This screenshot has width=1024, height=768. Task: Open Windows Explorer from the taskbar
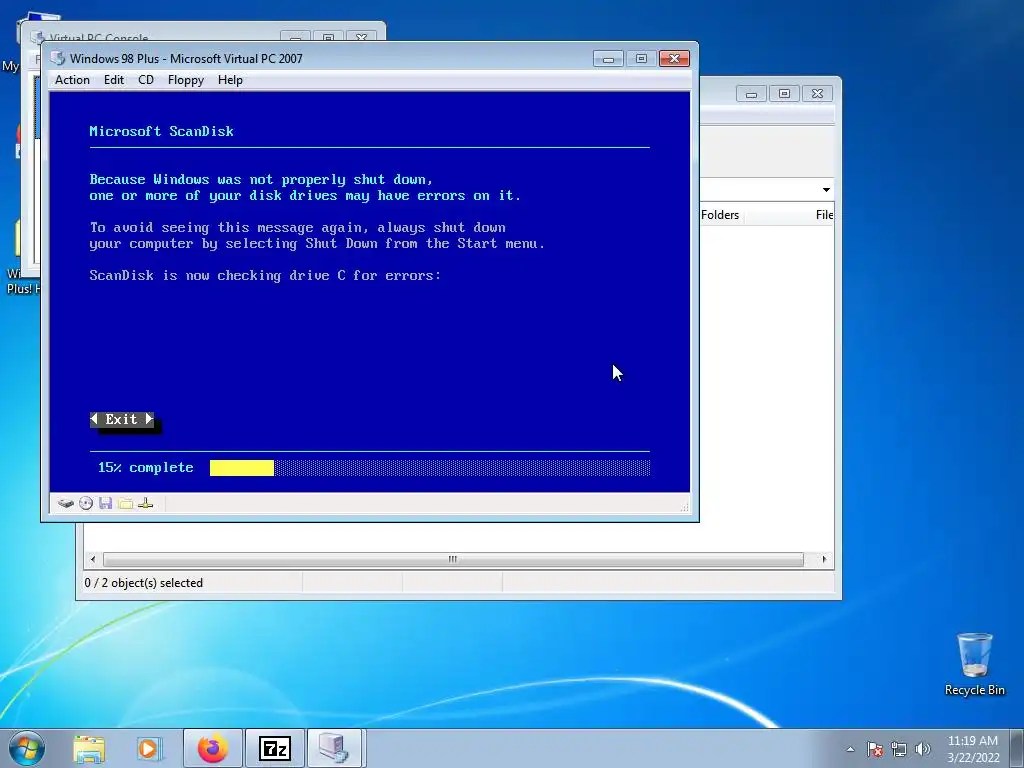[x=89, y=748]
